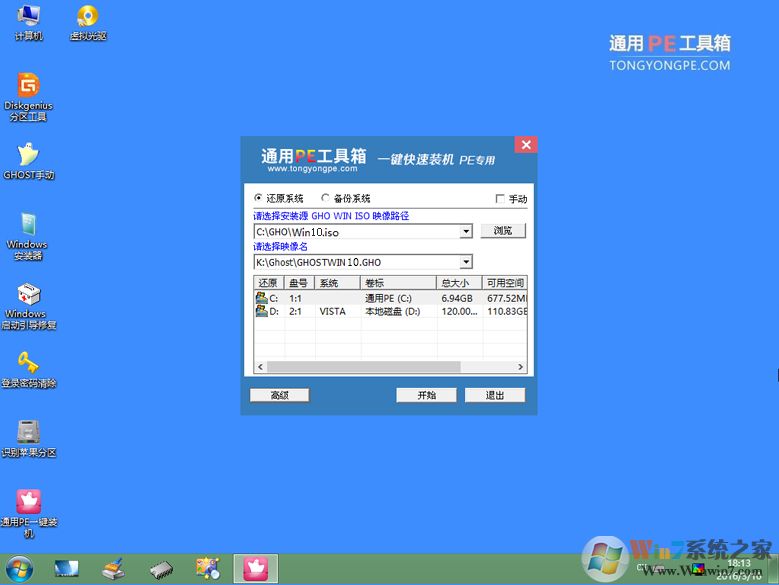Open the virtual CD drive desktop icon

coord(87,18)
